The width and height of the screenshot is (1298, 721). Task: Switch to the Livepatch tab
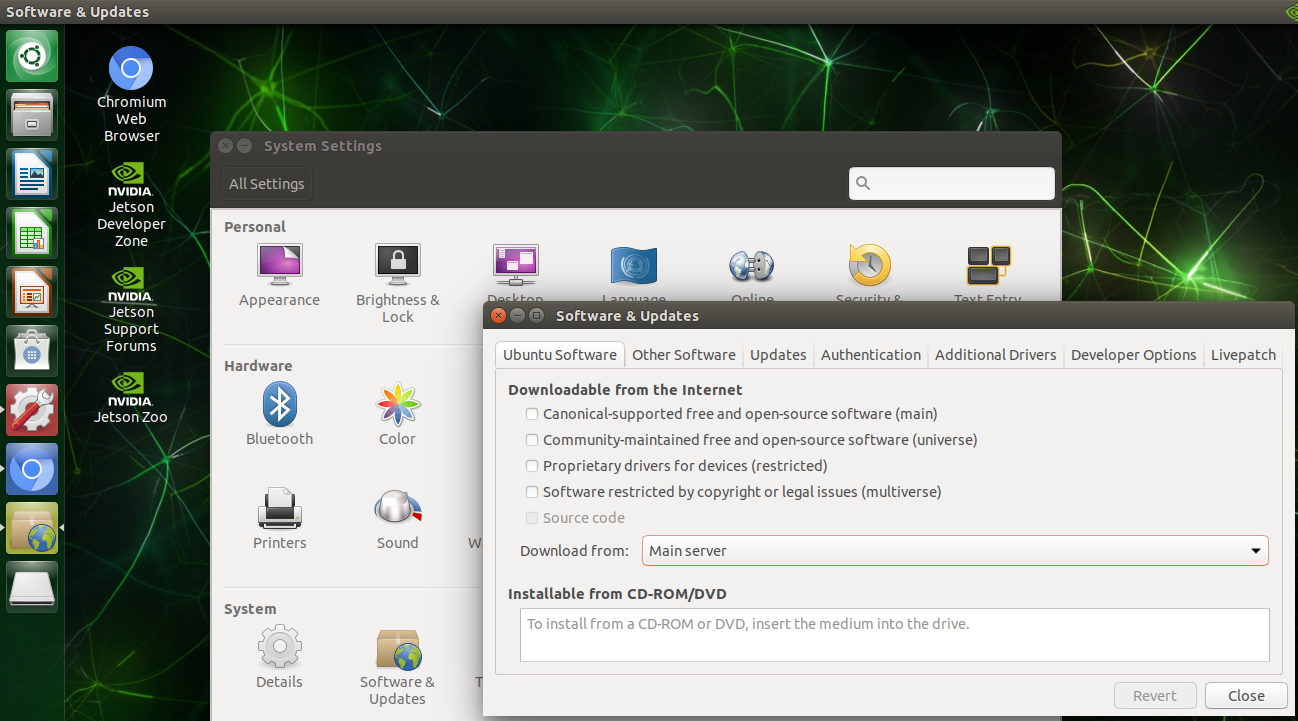tap(1243, 355)
